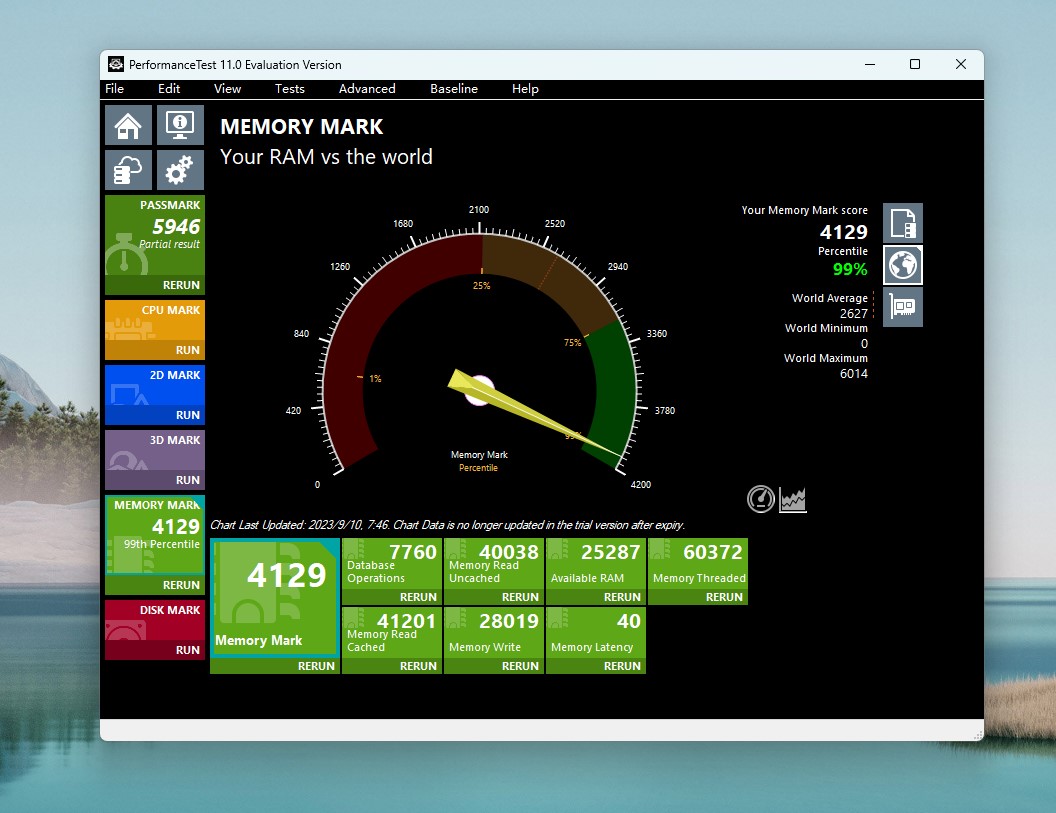Click the 25% percentile marker on gauge

pyautogui.click(x=482, y=286)
